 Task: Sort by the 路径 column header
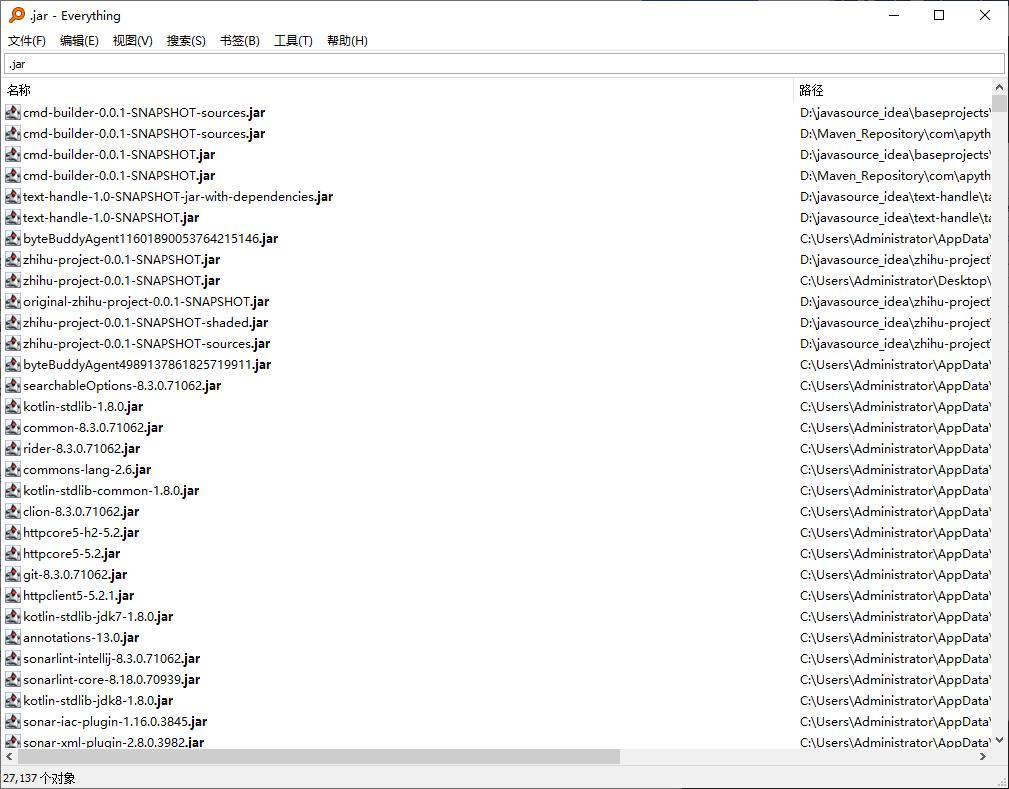pyautogui.click(x=893, y=90)
